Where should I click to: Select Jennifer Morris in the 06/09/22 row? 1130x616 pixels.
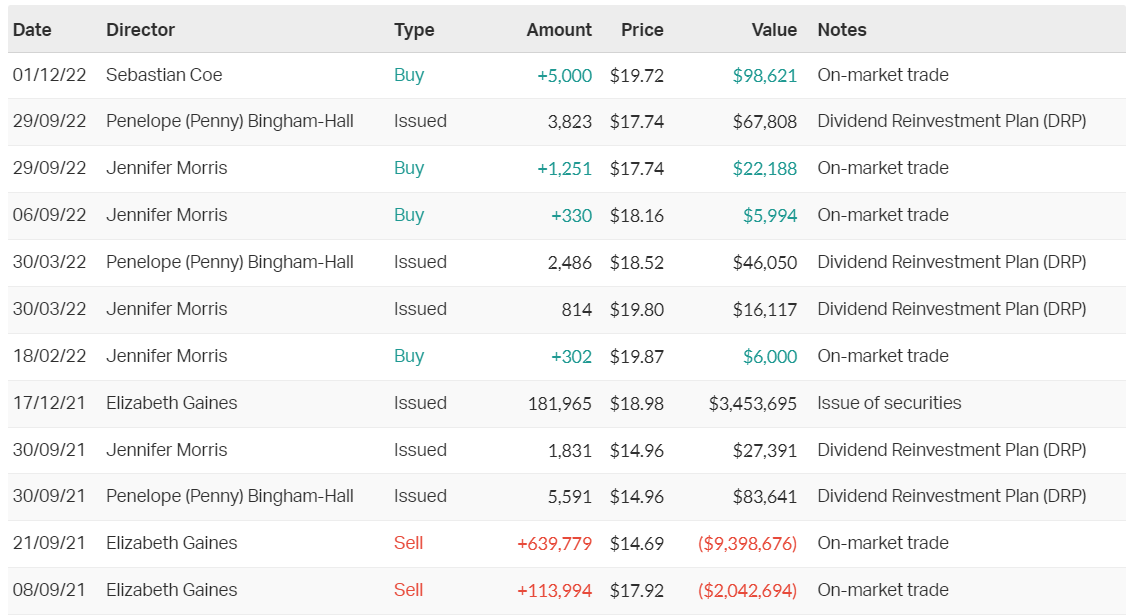166,215
